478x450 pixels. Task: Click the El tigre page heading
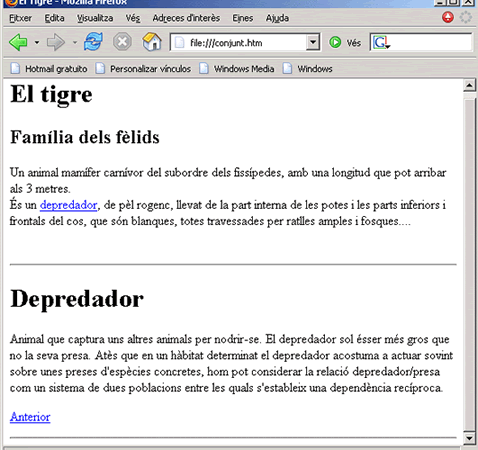coord(51,94)
